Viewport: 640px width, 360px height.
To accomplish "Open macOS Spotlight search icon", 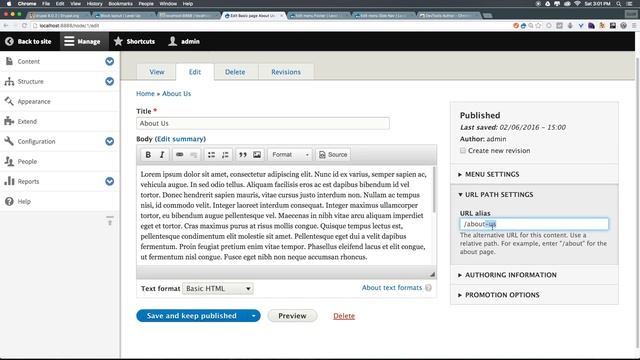I will tap(619, 4).
